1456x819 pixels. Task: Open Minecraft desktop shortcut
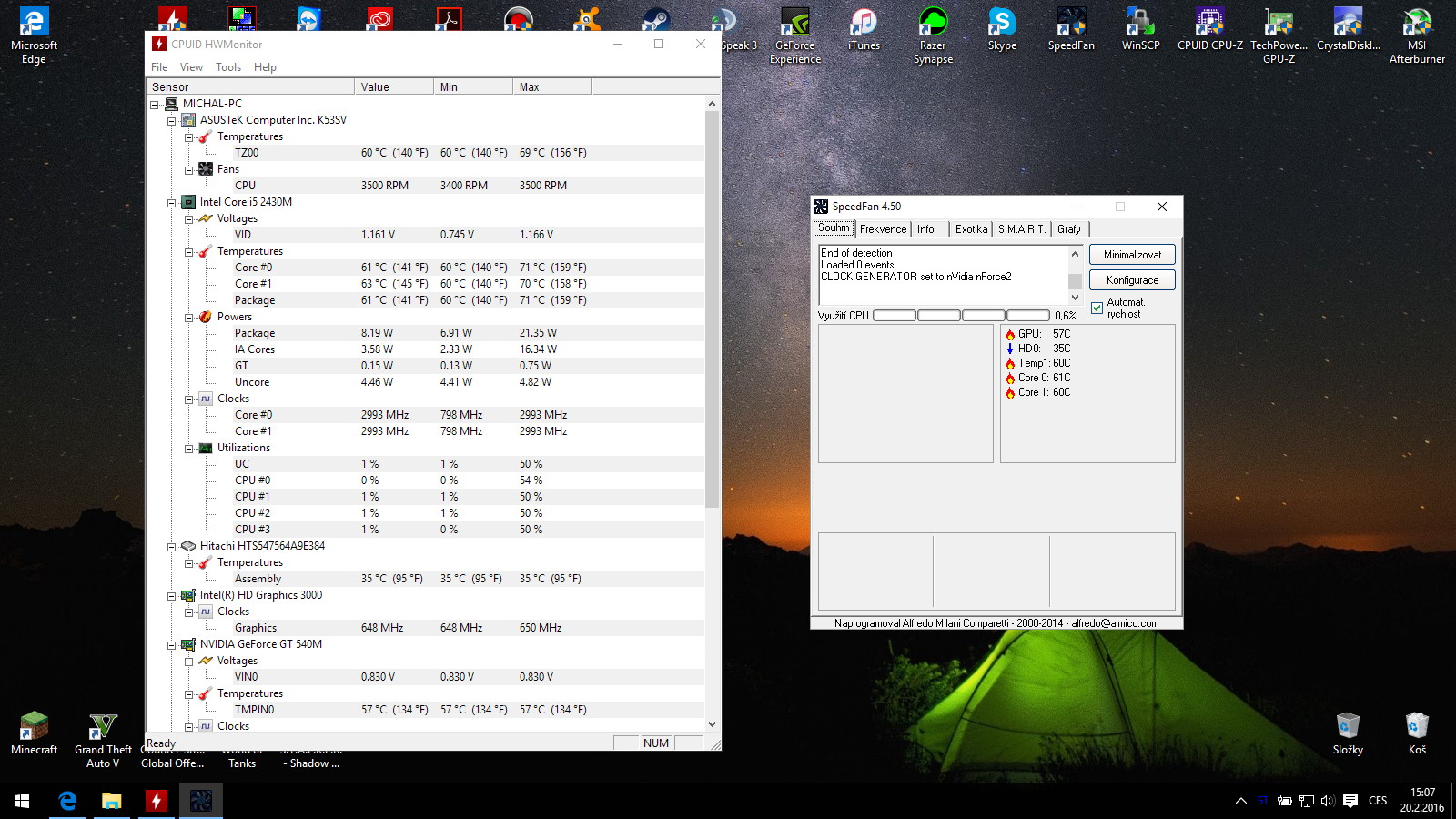pyautogui.click(x=34, y=733)
